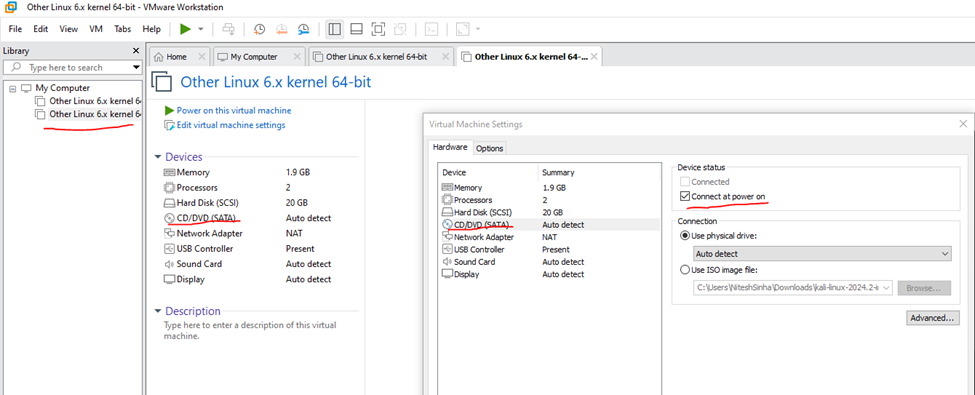Close the Library panel with its X
The width and height of the screenshot is (975, 395).
136,51
